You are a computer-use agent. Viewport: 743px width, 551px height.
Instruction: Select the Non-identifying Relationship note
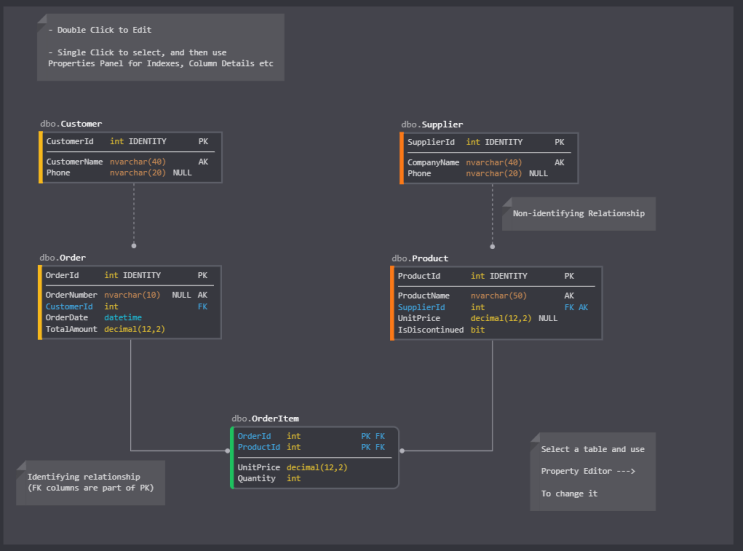pos(578,213)
